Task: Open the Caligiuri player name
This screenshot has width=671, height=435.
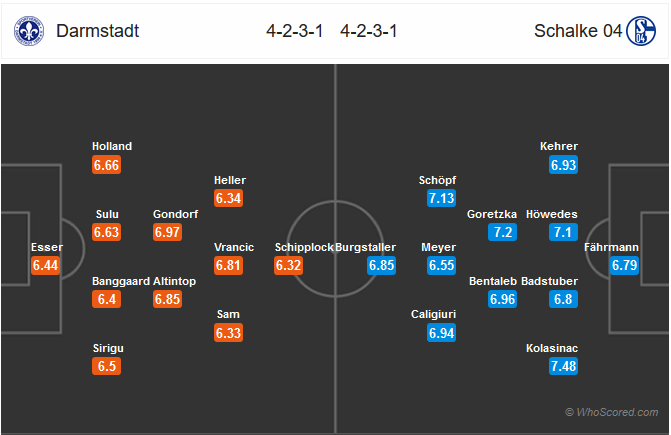Action: 433,314
